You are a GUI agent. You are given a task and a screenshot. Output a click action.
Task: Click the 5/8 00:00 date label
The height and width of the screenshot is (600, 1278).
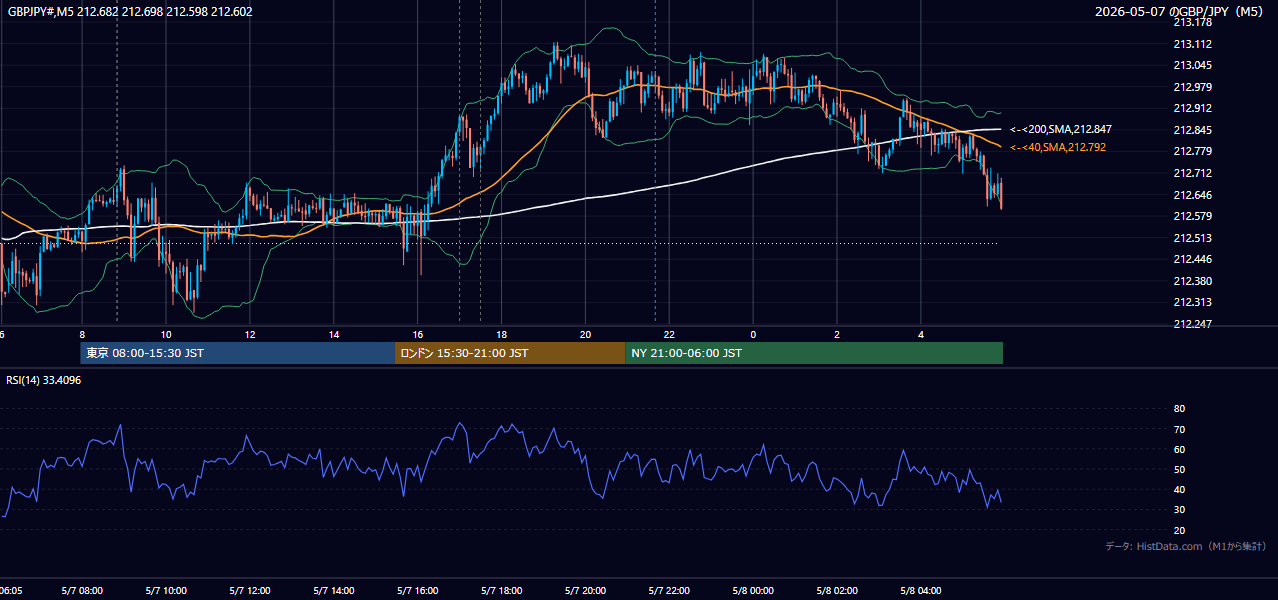753,591
